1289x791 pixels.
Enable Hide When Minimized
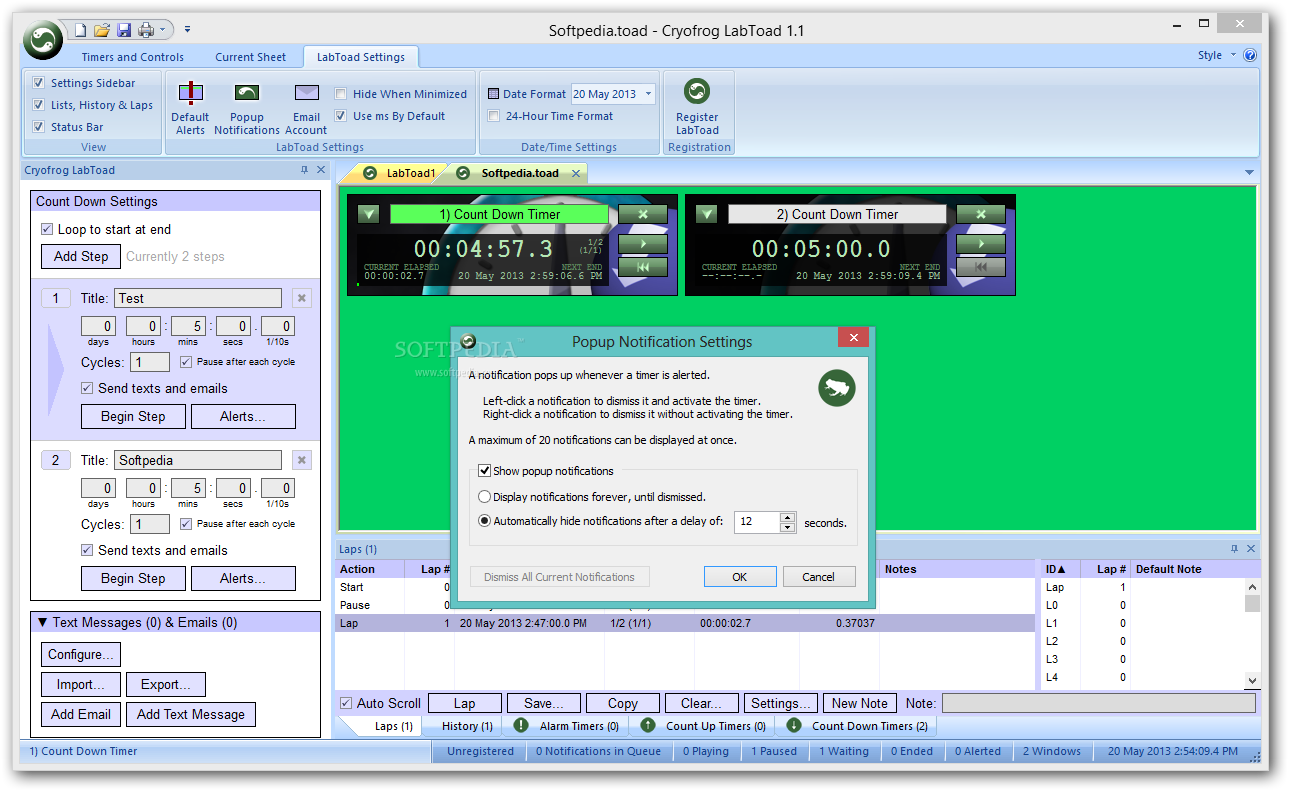341,94
